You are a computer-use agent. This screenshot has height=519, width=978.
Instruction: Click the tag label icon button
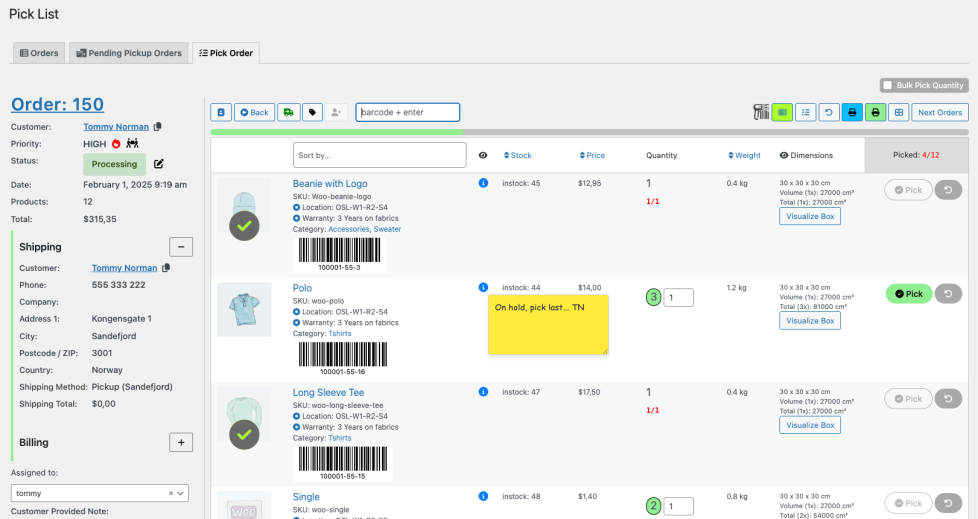(x=312, y=113)
